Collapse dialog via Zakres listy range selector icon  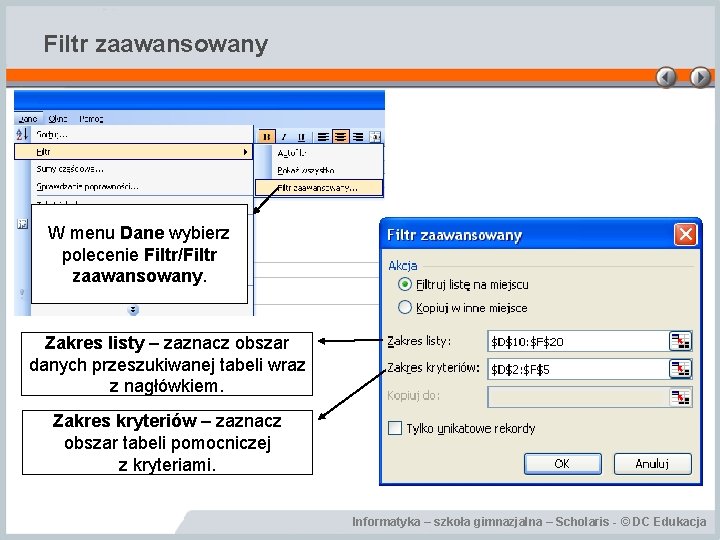pos(680,341)
